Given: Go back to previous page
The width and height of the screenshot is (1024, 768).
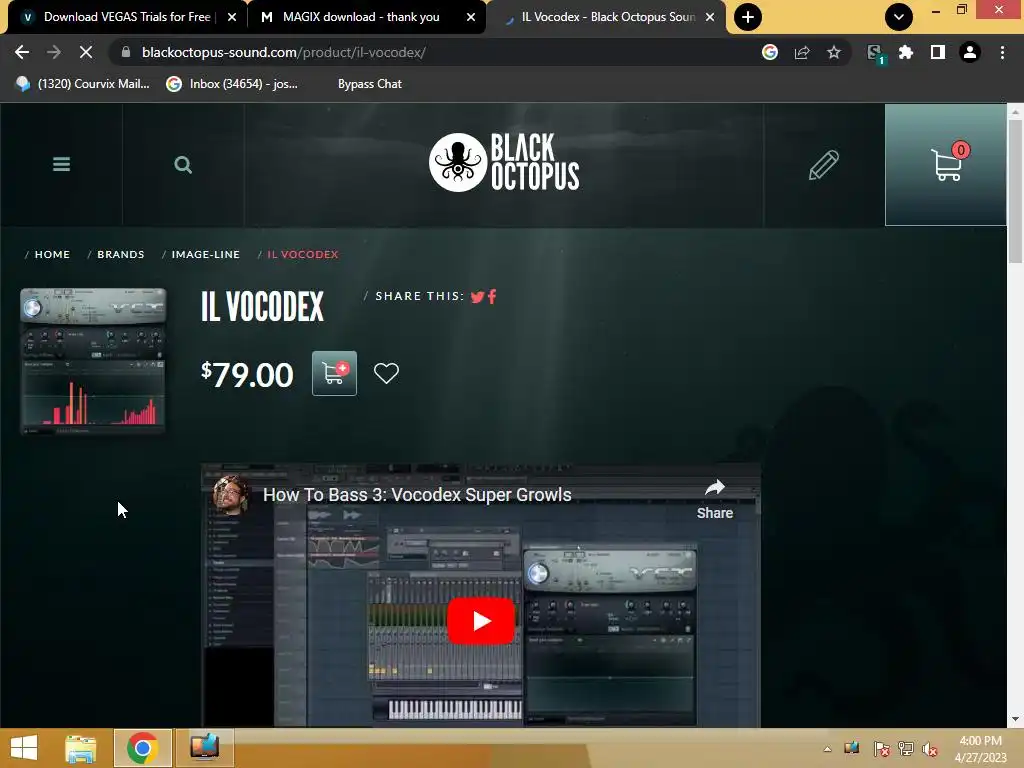Looking at the screenshot, I should [22, 52].
